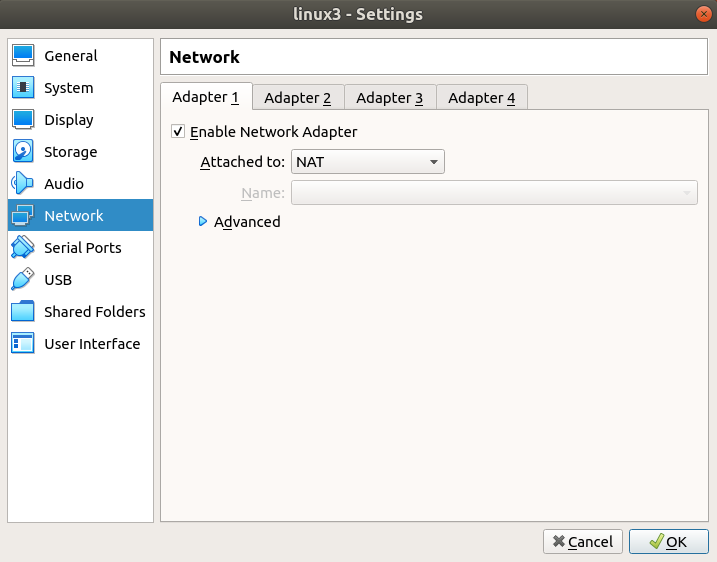The width and height of the screenshot is (717, 562).
Task: Click the Serial Ports connector icon
Action: pos(23,248)
